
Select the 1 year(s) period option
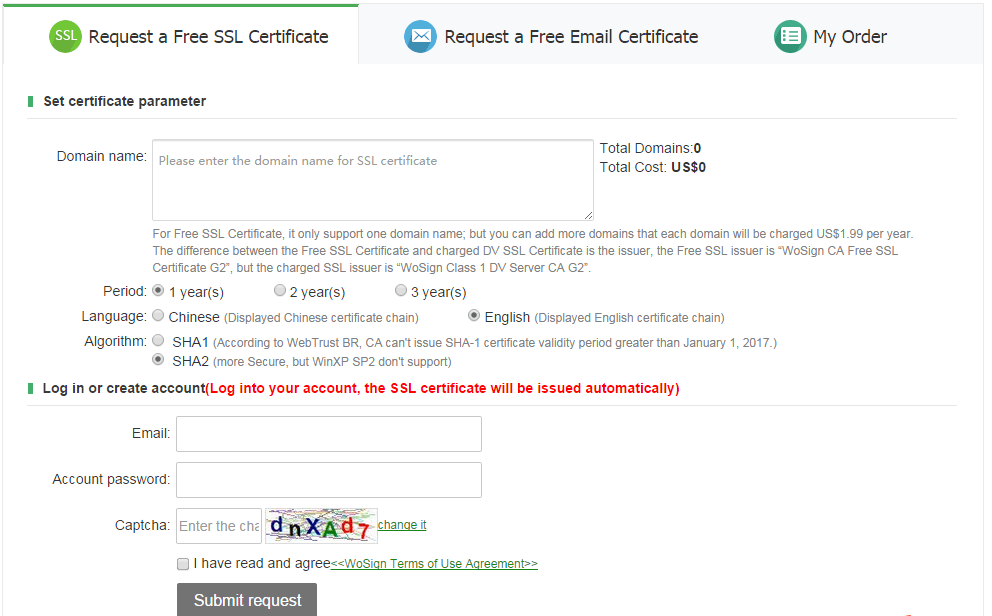[158, 291]
